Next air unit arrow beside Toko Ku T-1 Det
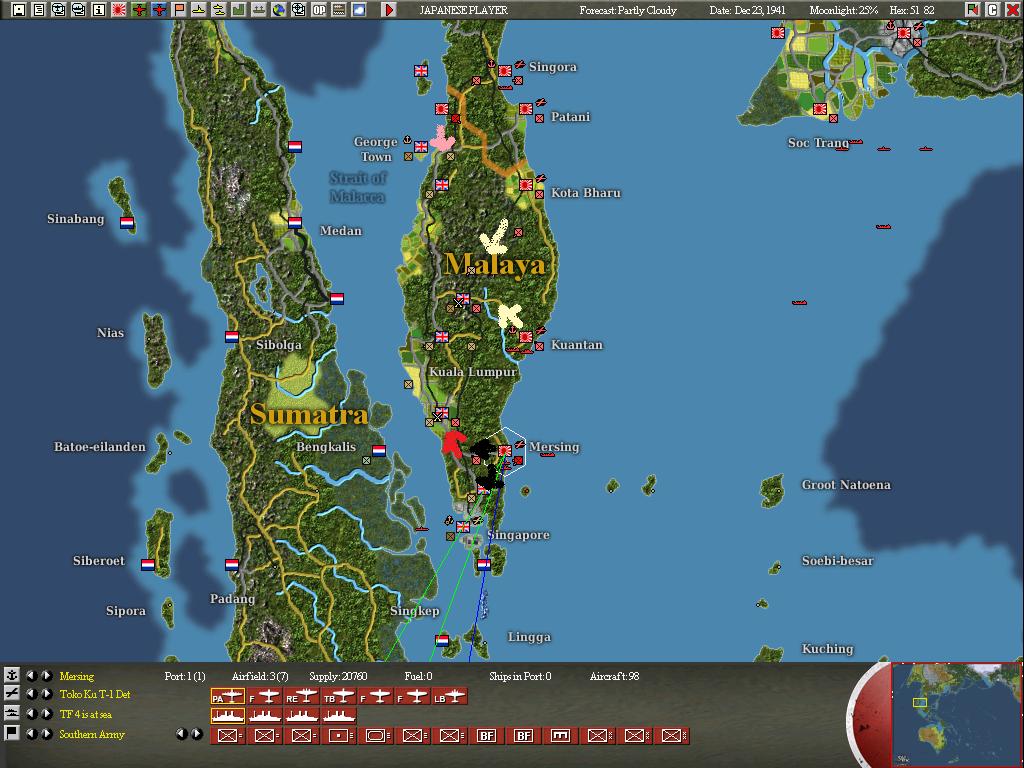The image size is (1024, 768). [x=46, y=694]
